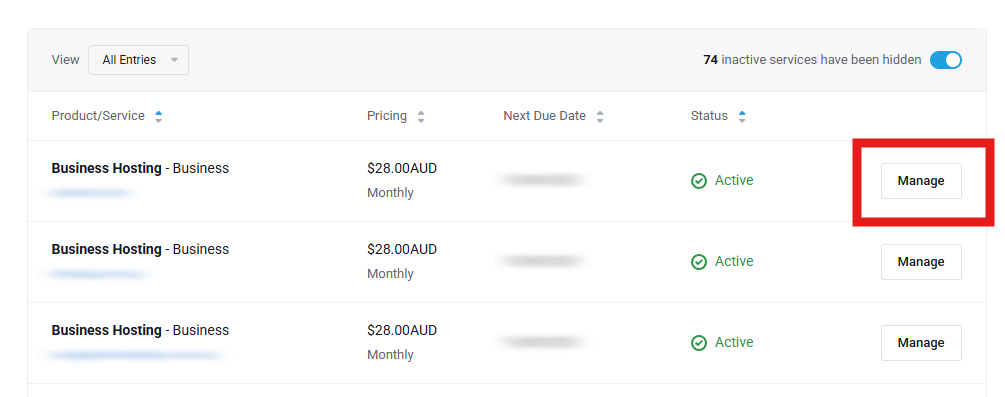This screenshot has height=397, width=1005.
Task: Click Manage for the second Business Hosting
Action: point(921,262)
